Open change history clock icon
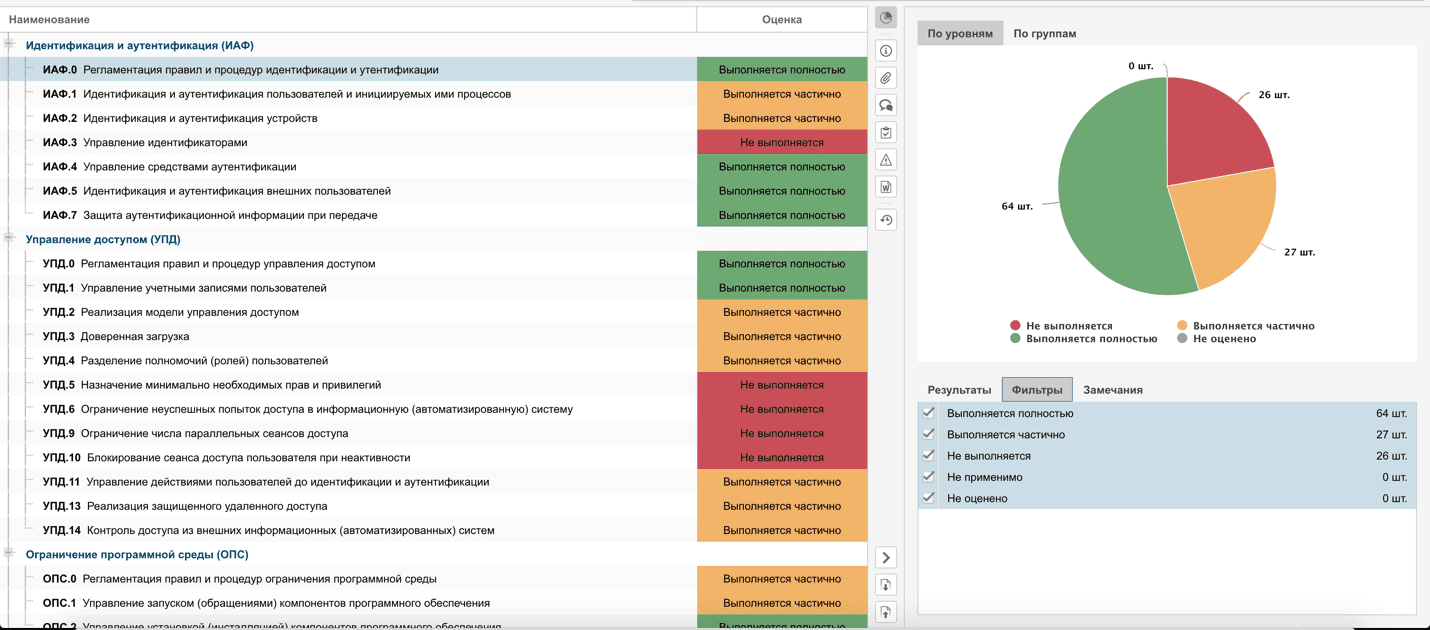Image resolution: width=1430 pixels, height=630 pixels. [x=886, y=220]
